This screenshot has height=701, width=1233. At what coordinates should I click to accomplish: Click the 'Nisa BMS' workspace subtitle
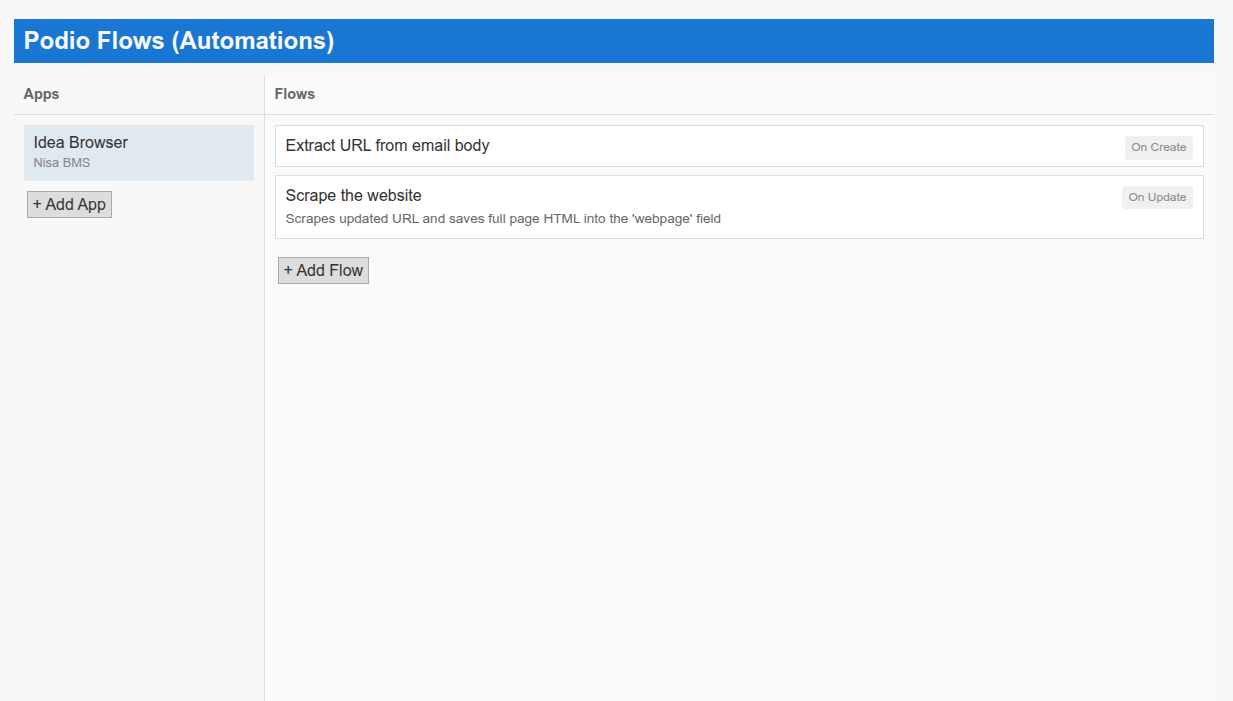(x=62, y=163)
